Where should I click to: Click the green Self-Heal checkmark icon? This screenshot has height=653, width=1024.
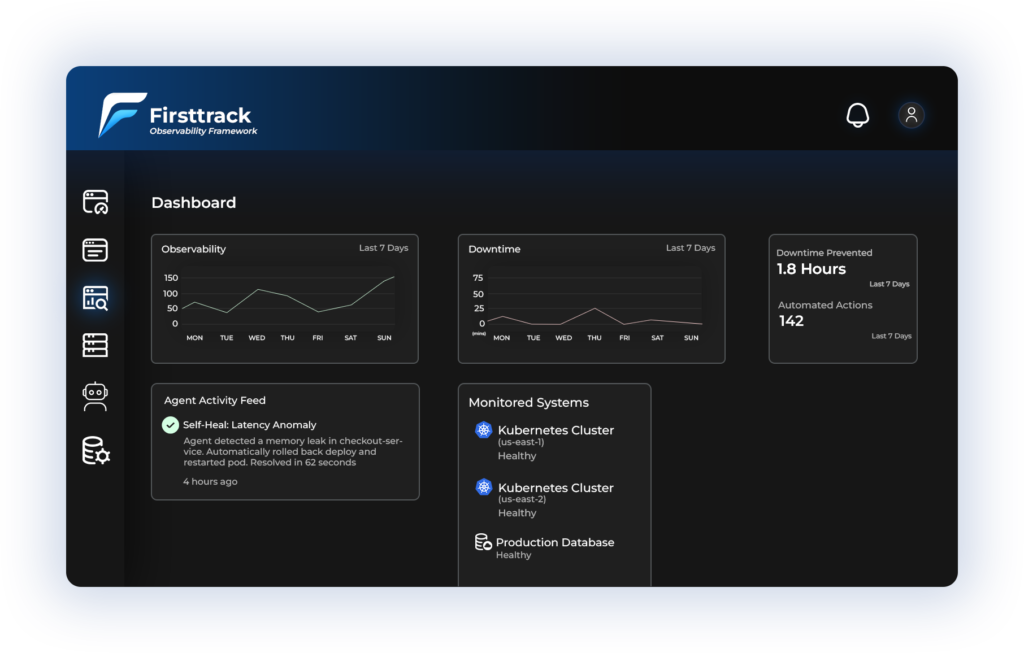click(x=171, y=425)
